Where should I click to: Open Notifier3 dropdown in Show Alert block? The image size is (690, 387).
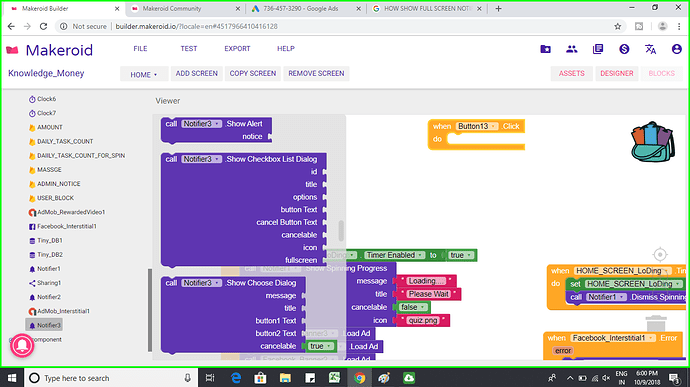(x=202, y=124)
